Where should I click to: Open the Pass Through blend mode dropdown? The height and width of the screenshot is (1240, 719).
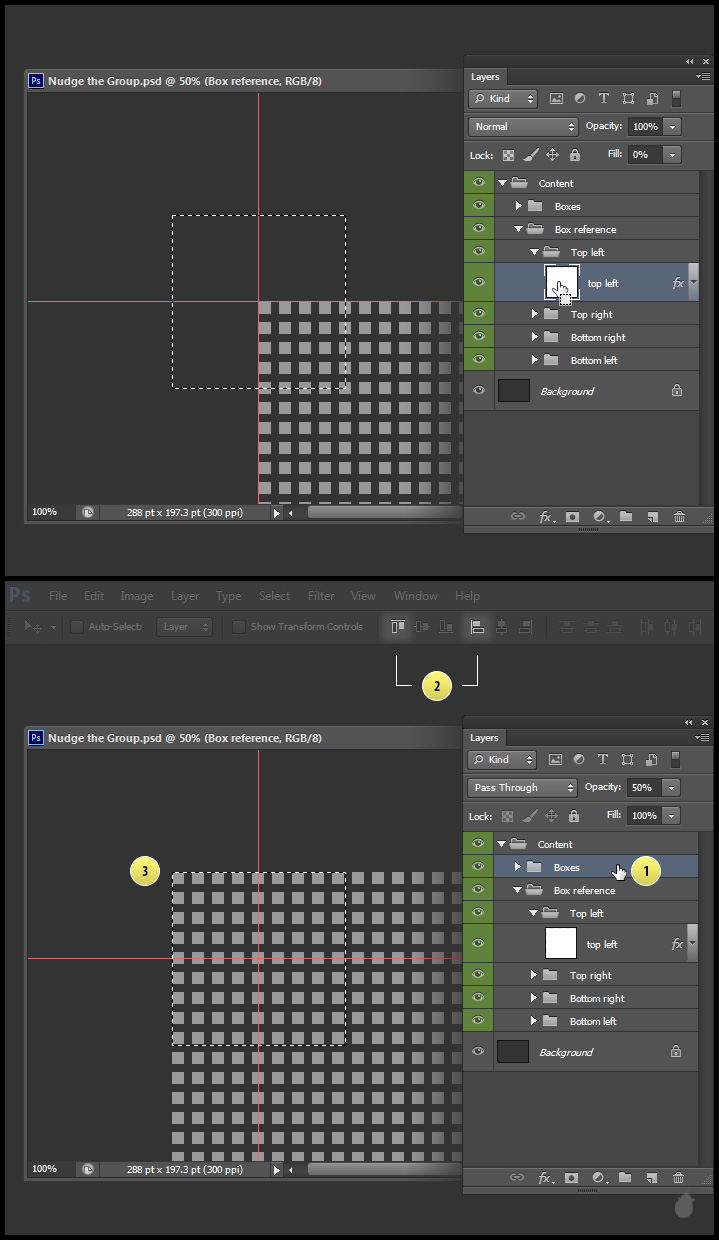coord(521,788)
